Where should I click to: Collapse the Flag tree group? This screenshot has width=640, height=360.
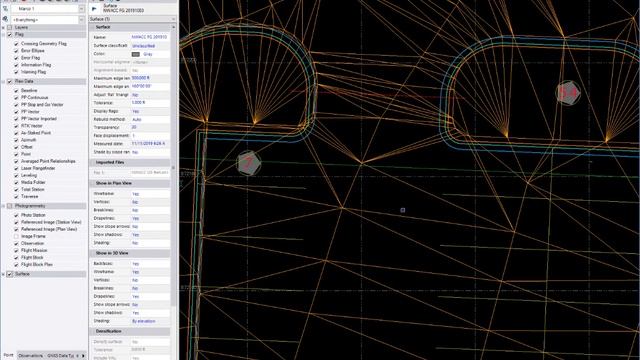click(3, 35)
